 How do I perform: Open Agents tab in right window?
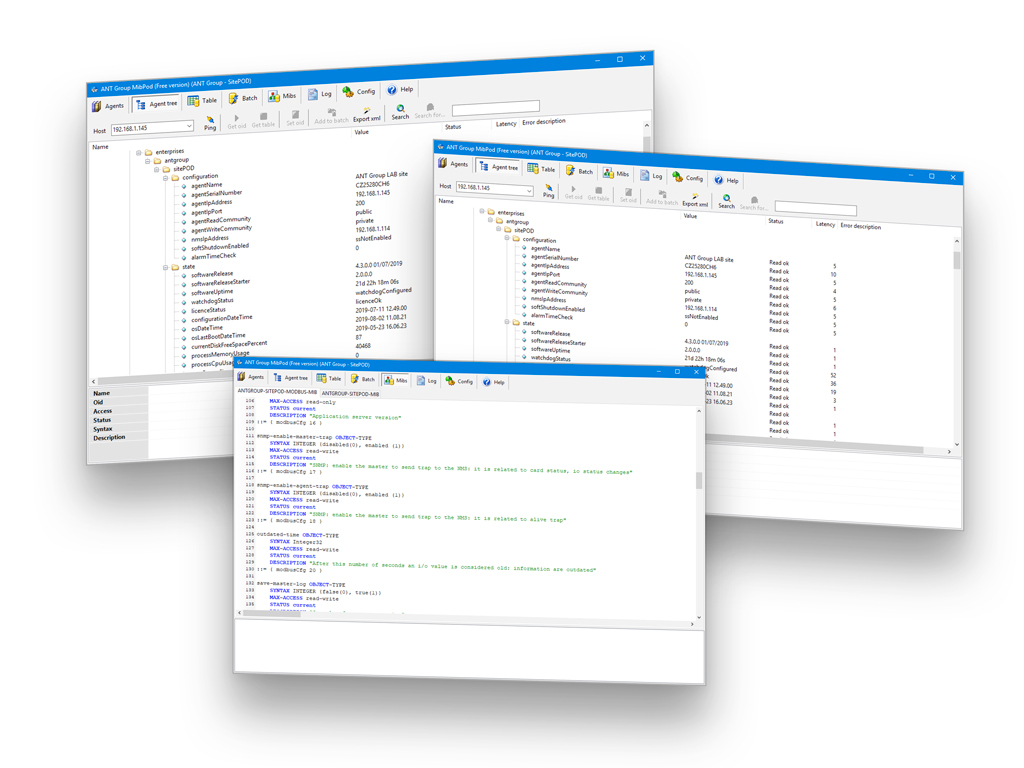(x=453, y=163)
